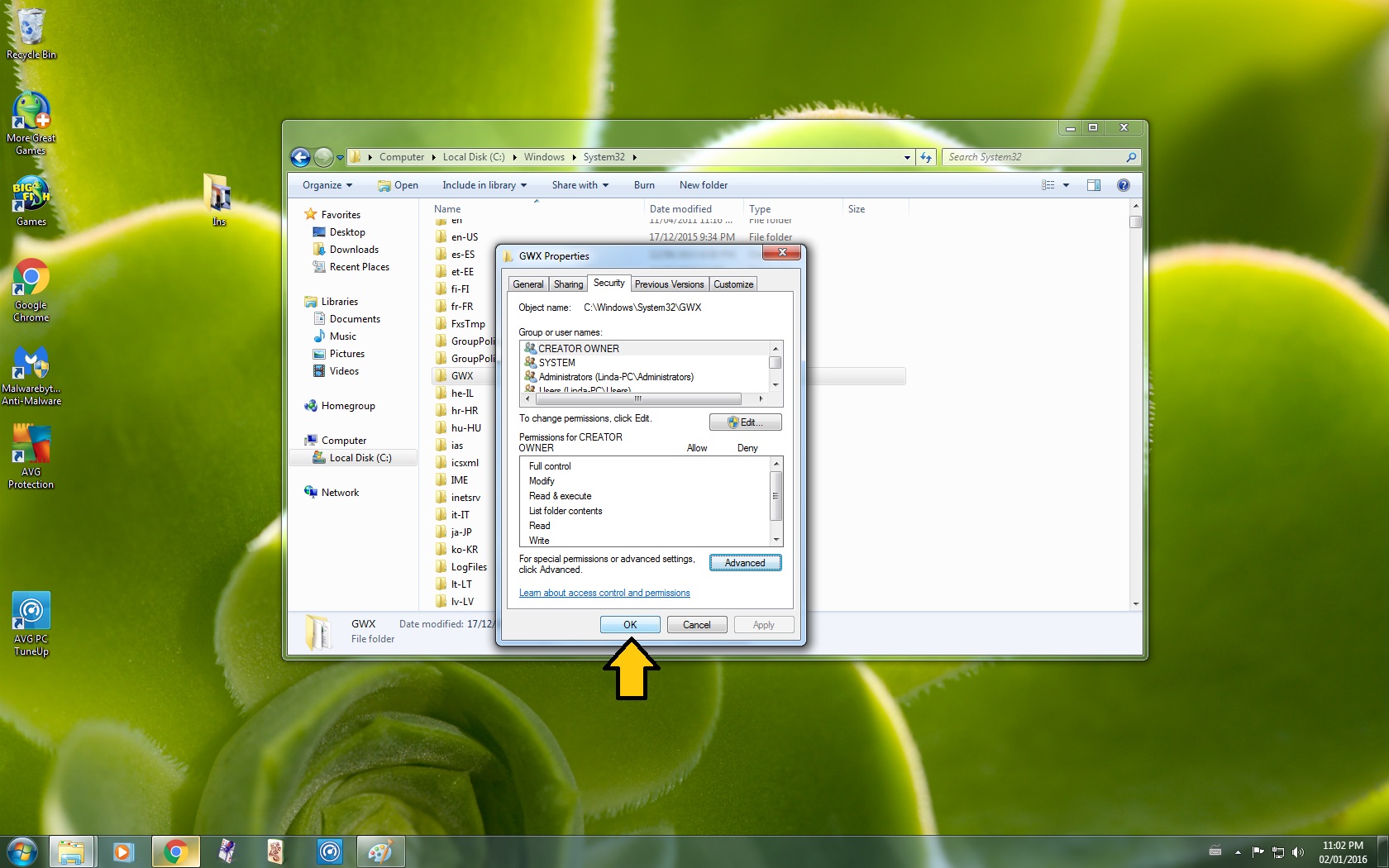Click Chrome icon in the taskbar

pos(175,851)
